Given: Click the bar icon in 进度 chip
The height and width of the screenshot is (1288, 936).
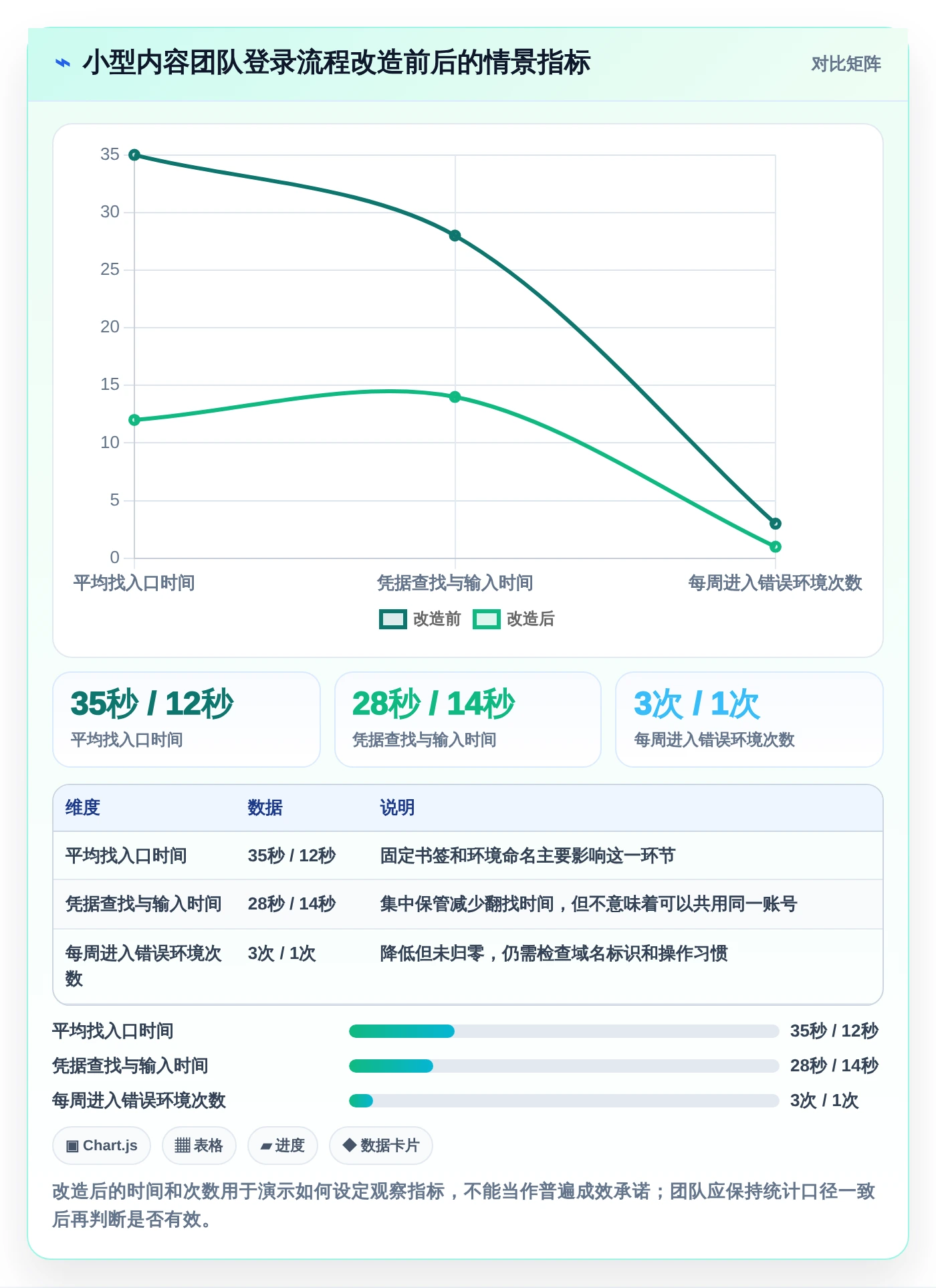Looking at the screenshot, I should [266, 1146].
